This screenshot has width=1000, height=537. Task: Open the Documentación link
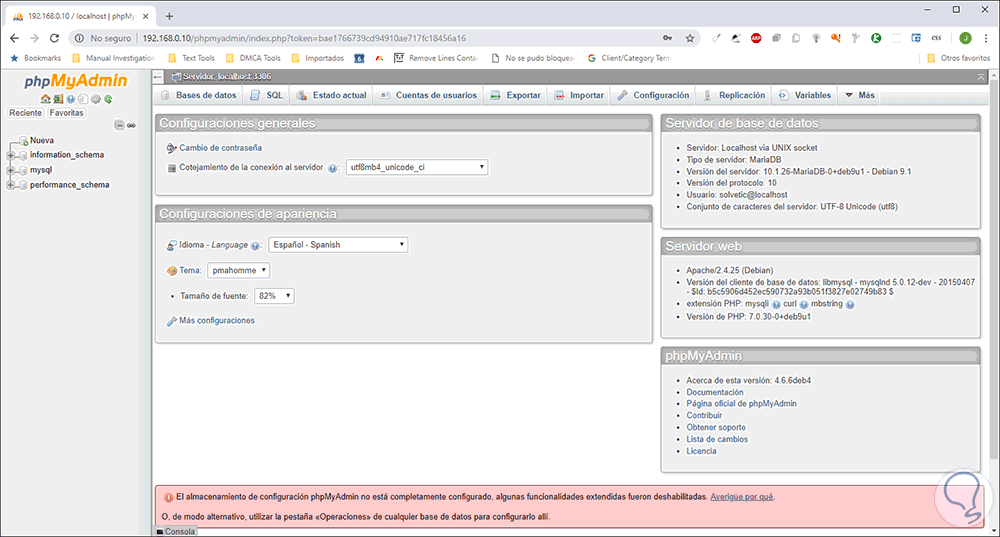[714, 392]
